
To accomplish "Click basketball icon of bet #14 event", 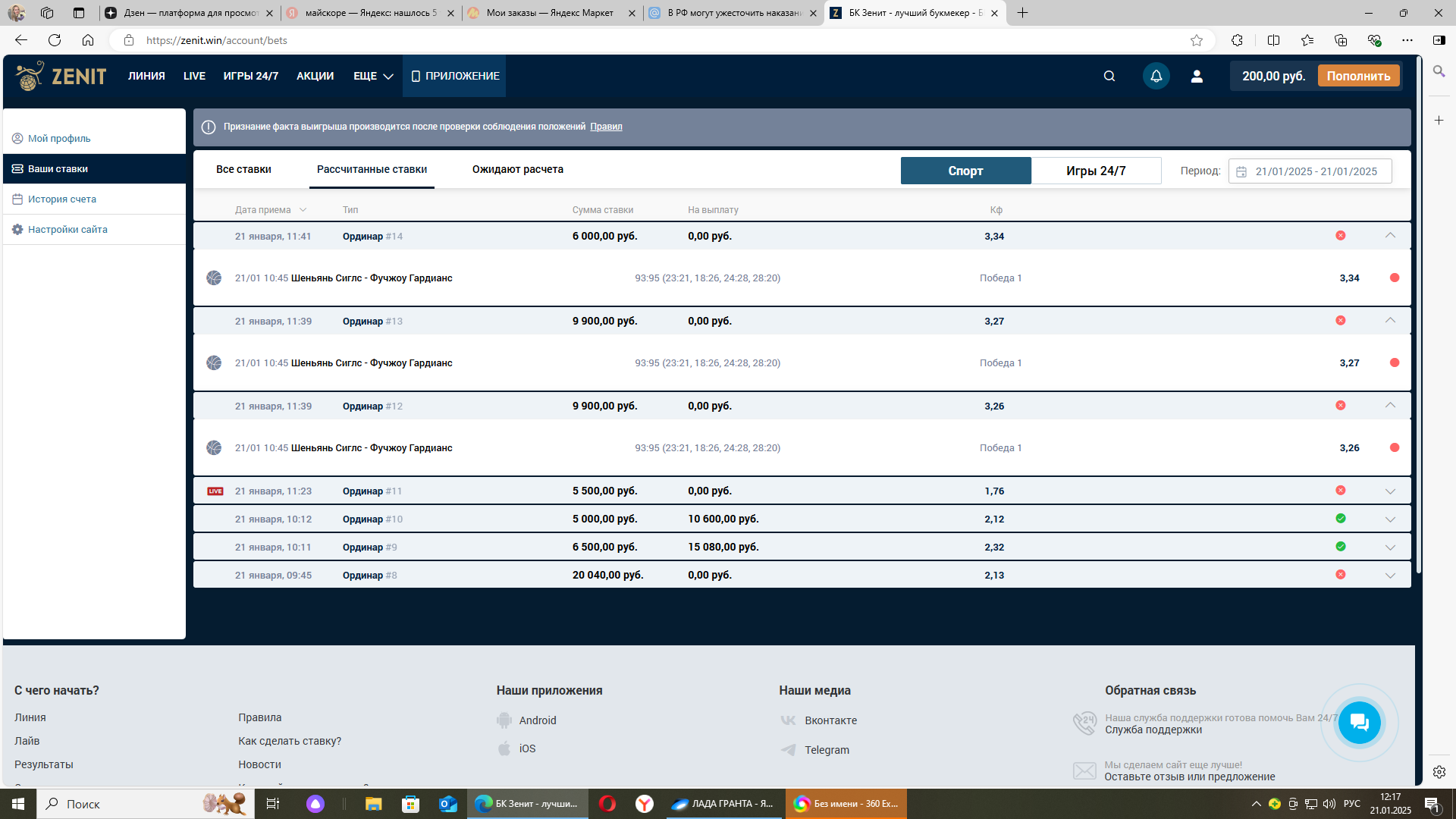I will tap(214, 278).
